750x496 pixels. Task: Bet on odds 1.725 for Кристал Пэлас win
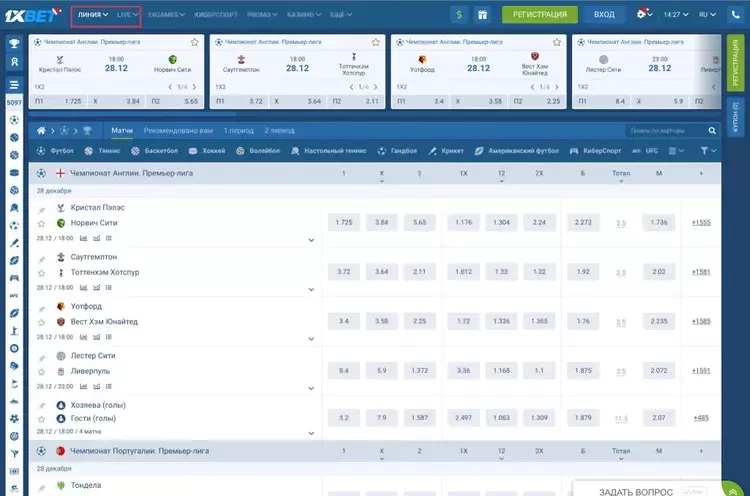[344, 222]
